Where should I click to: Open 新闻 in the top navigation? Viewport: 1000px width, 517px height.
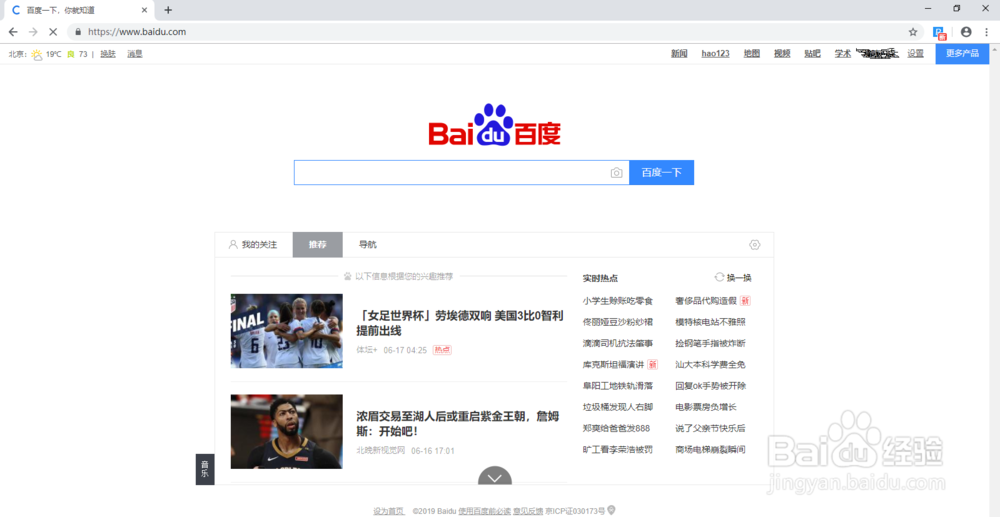coord(679,54)
